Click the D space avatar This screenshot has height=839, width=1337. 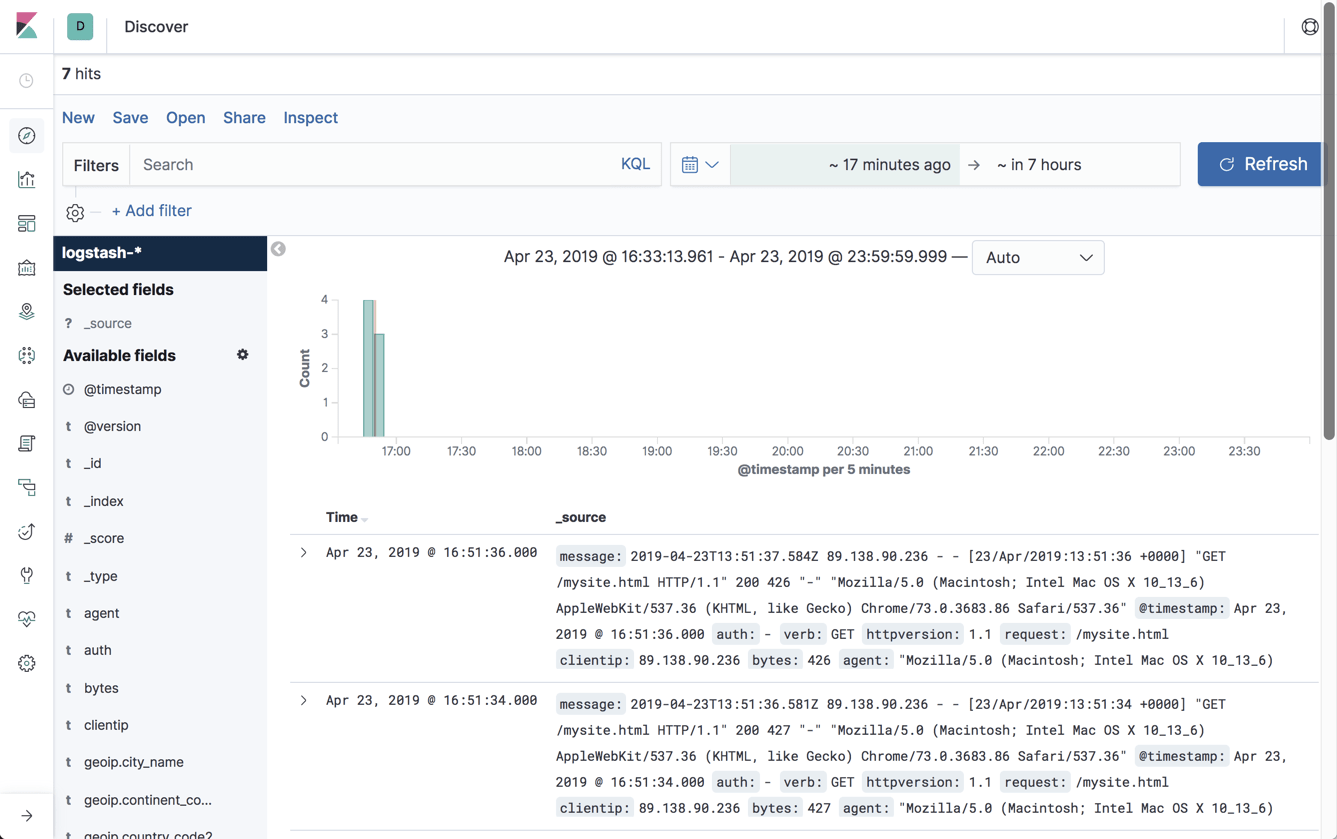(80, 27)
